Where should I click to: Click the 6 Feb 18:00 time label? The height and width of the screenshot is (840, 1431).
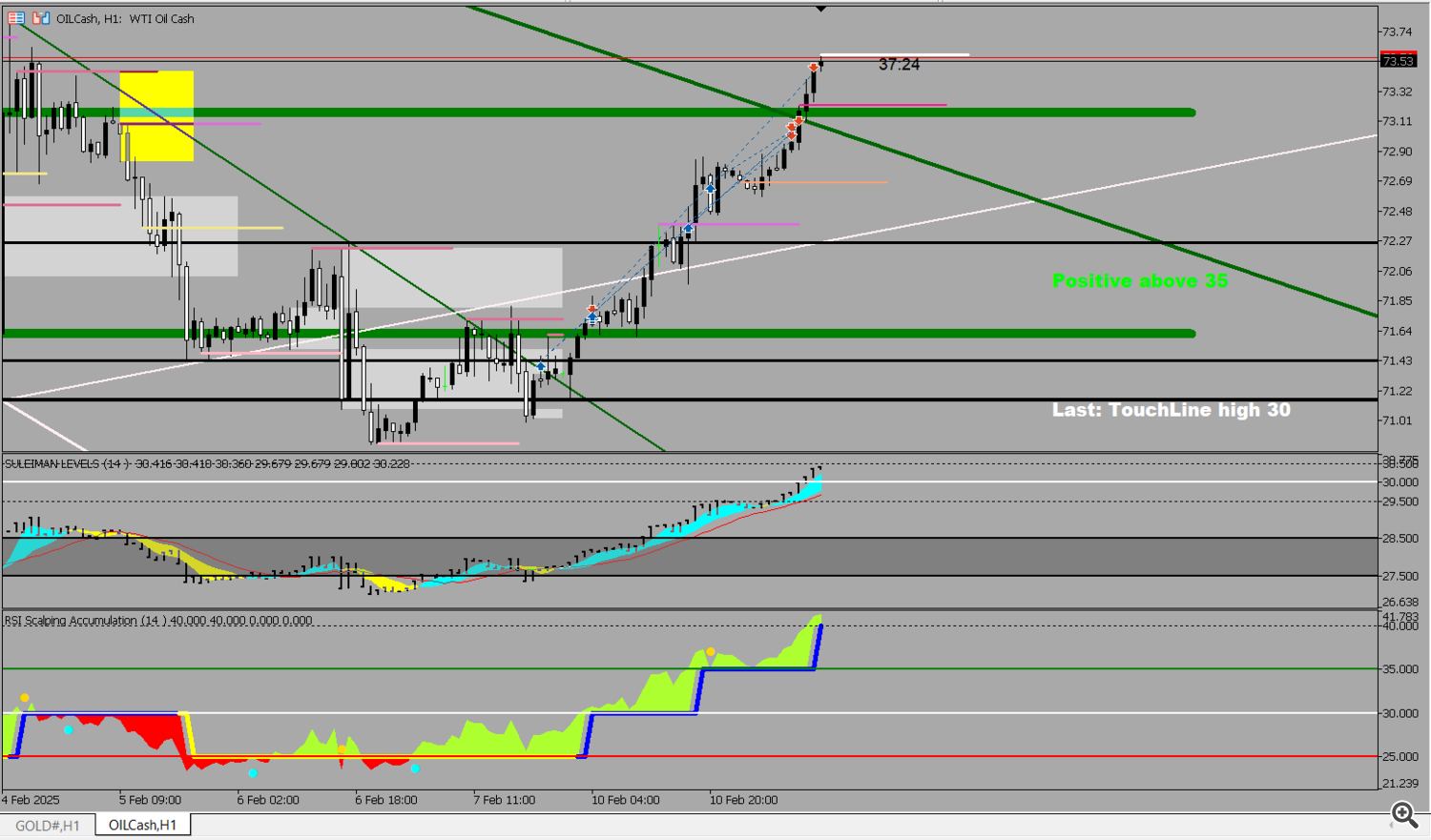[x=386, y=800]
